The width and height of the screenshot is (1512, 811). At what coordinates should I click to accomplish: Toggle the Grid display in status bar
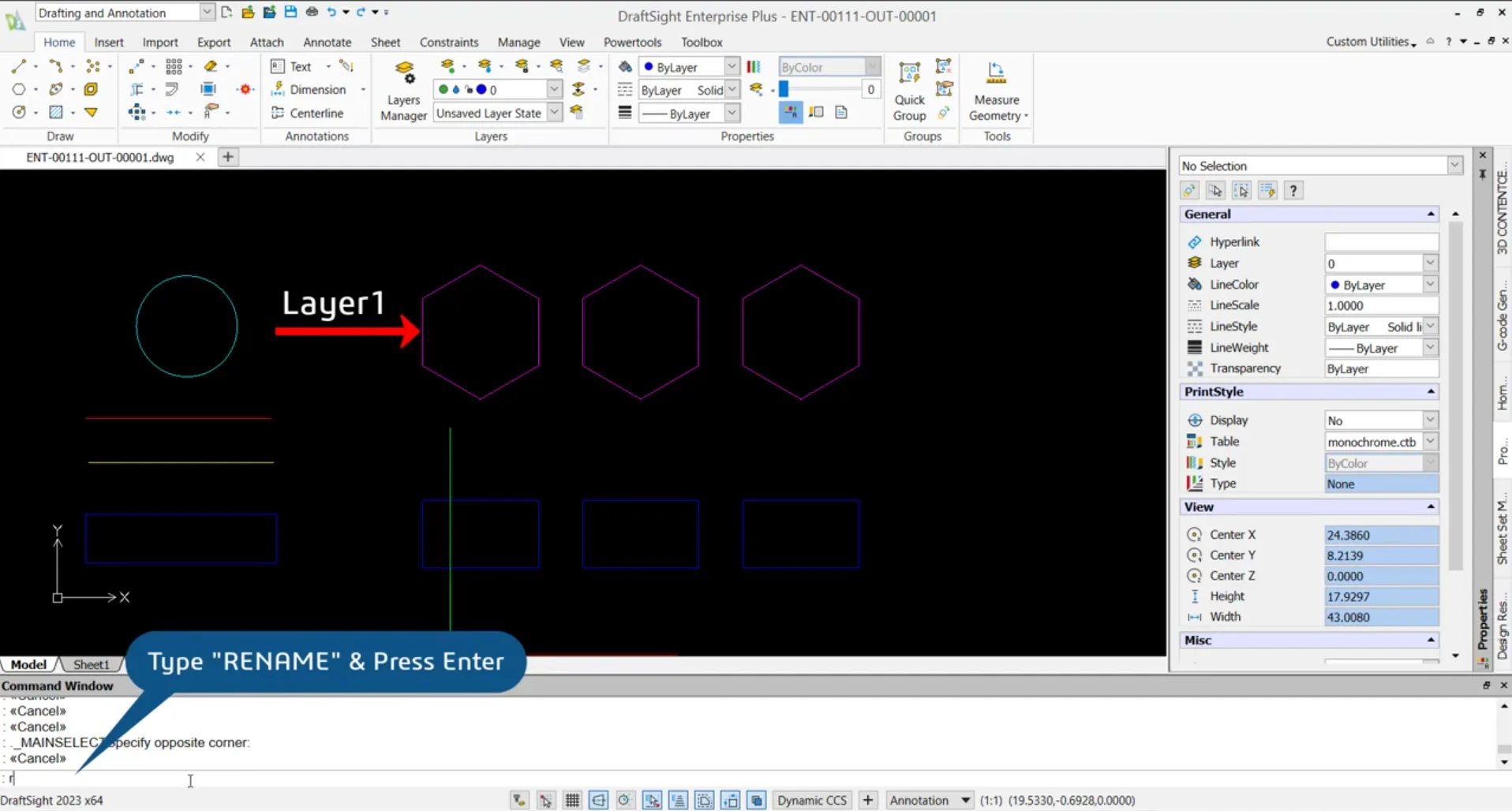pyautogui.click(x=572, y=800)
